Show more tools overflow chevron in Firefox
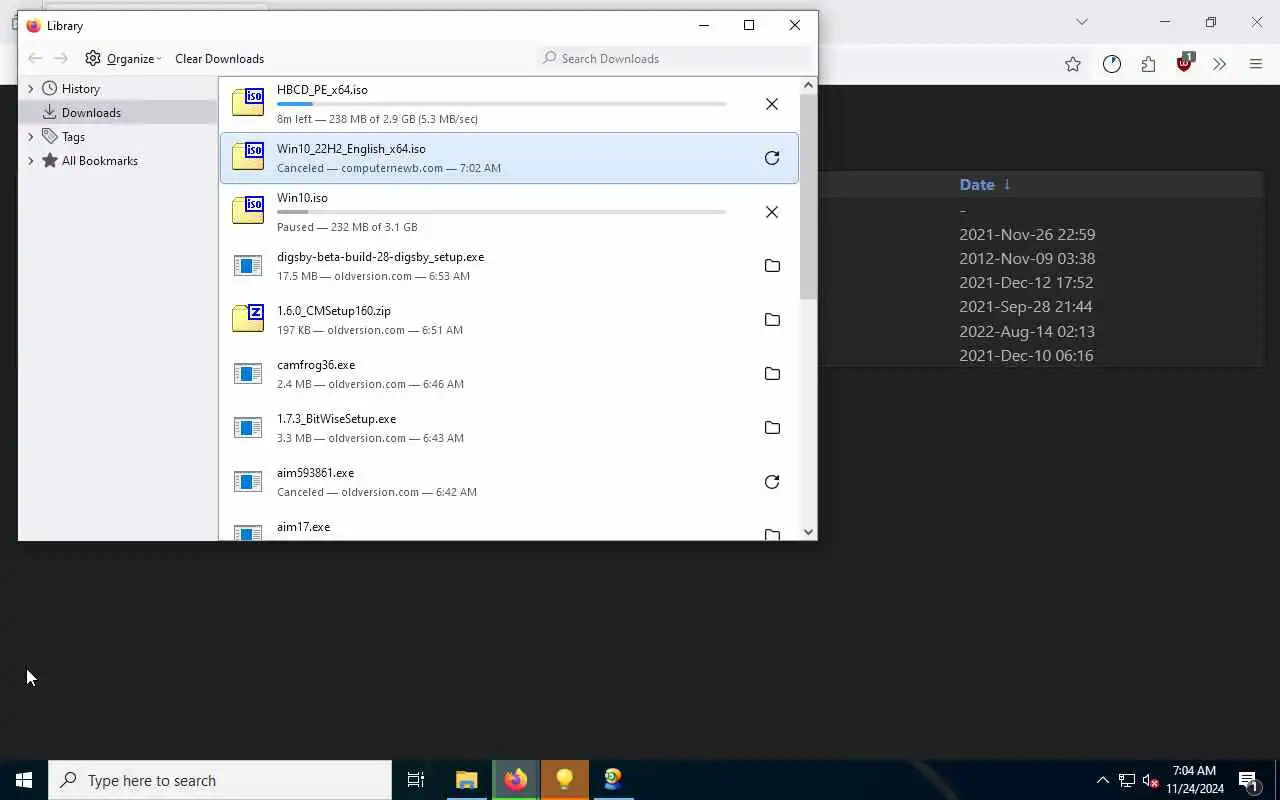Screen dimensions: 1280x800 pos(1219,64)
